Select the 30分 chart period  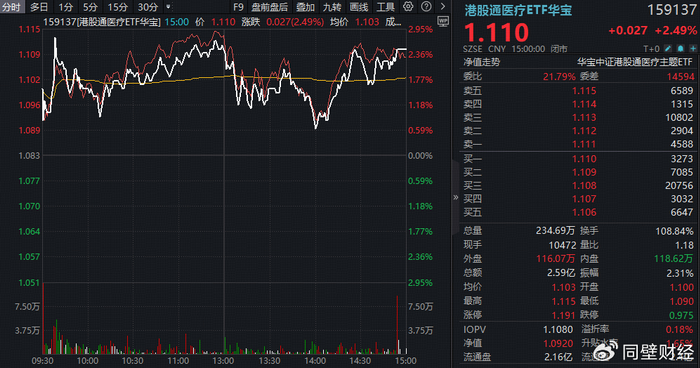pyautogui.click(x=148, y=7)
